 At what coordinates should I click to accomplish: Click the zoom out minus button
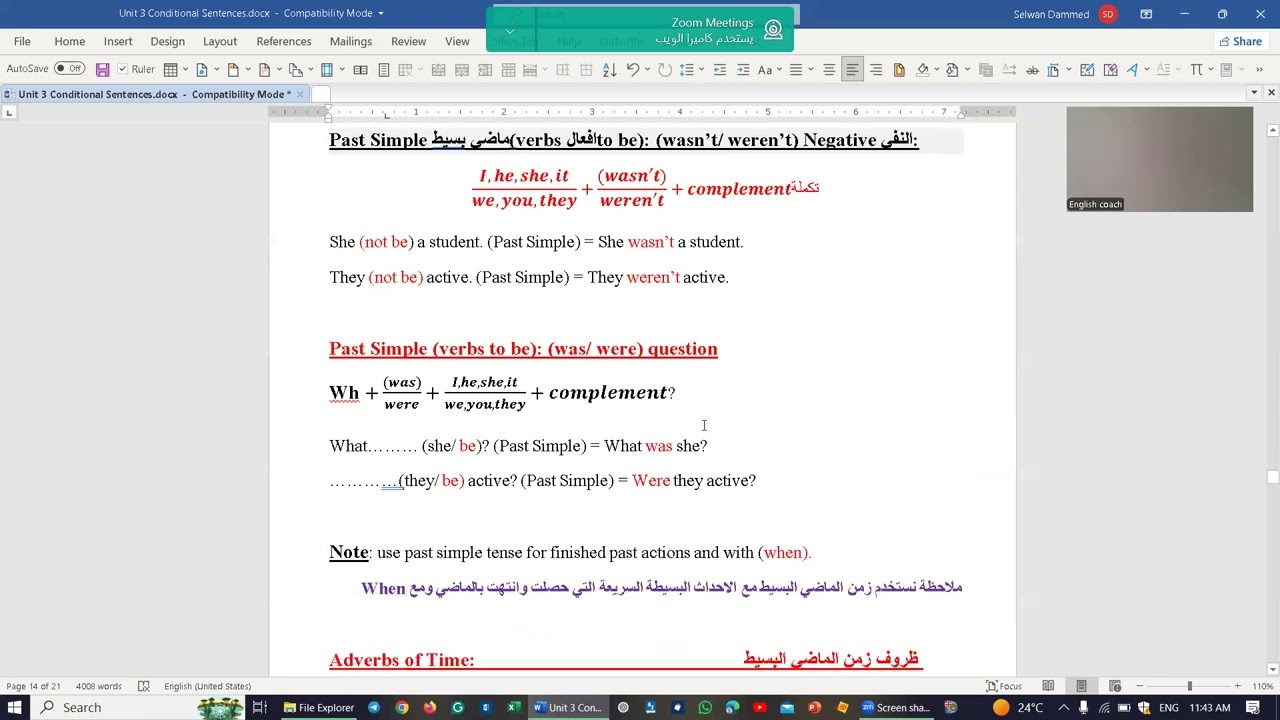[x=1140, y=686]
